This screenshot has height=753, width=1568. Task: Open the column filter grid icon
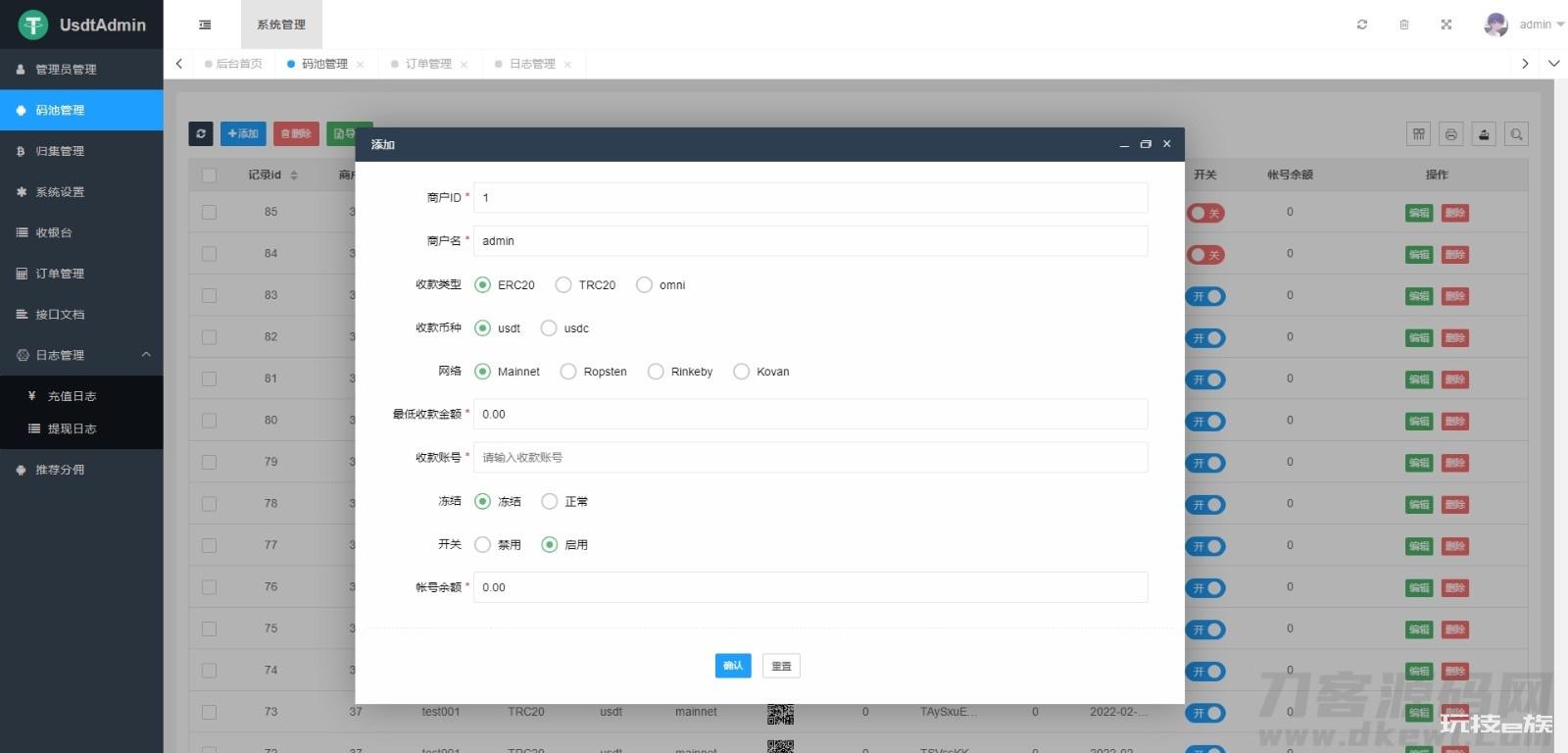click(1418, 134)
